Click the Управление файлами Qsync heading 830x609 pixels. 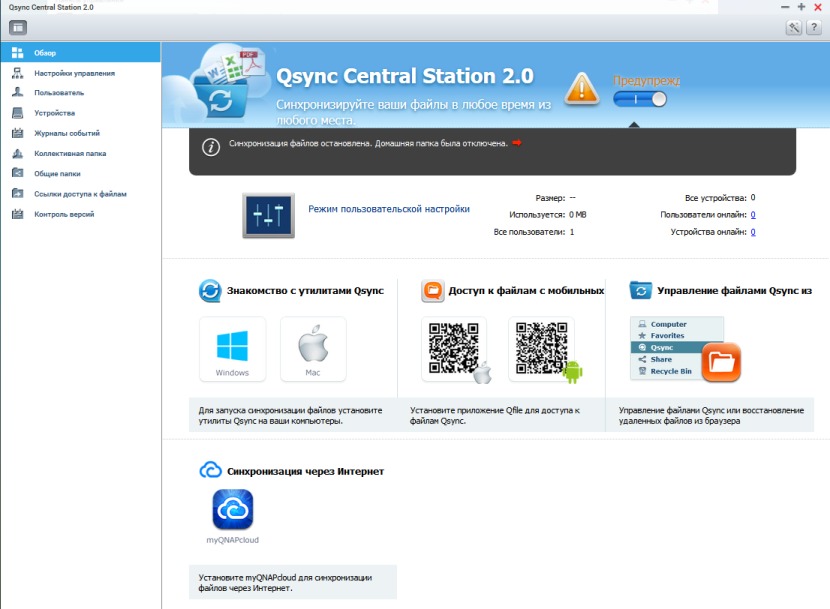734,291
